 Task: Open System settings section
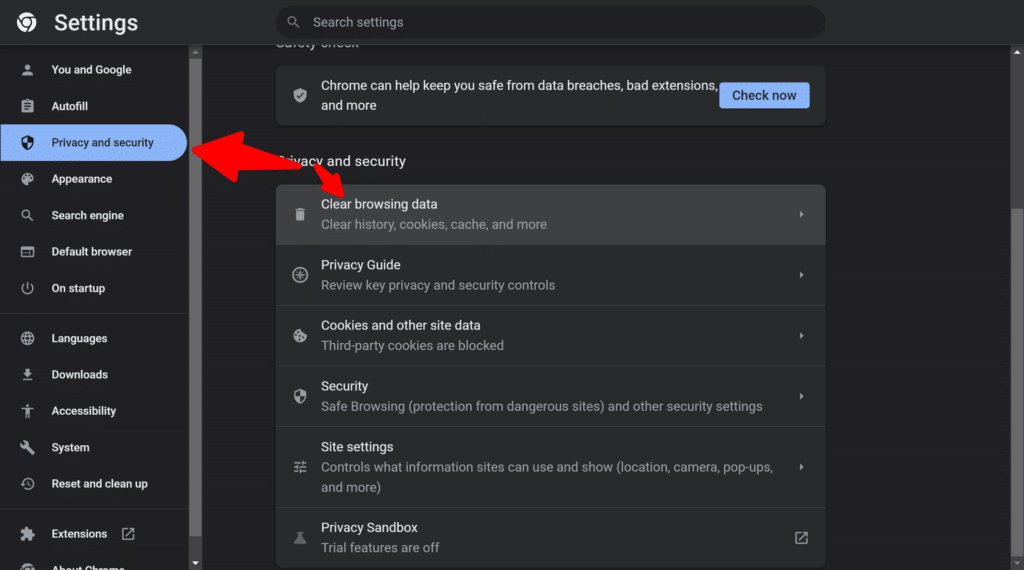pyautogui.click(x=94, y=447)
